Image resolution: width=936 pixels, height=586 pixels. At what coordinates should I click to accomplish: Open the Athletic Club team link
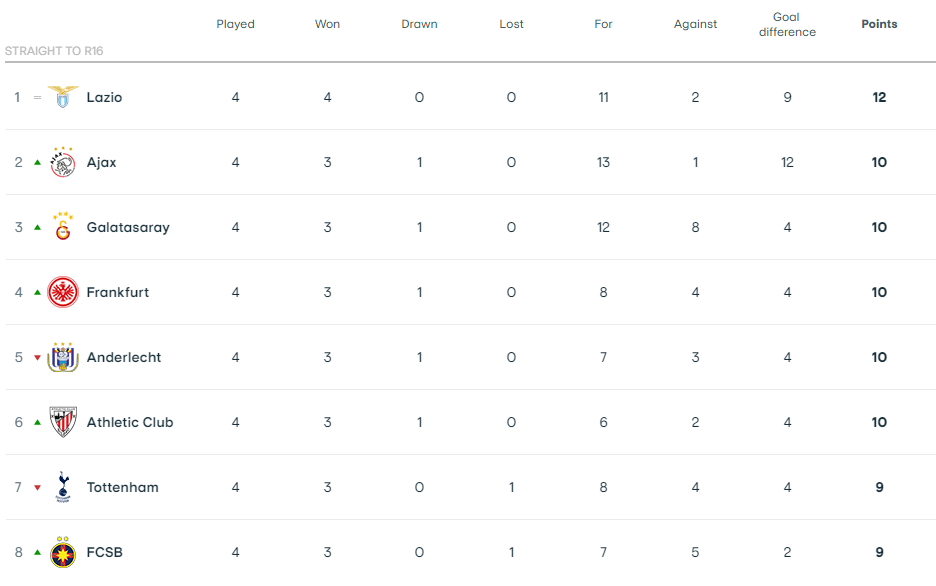(130, 422)
